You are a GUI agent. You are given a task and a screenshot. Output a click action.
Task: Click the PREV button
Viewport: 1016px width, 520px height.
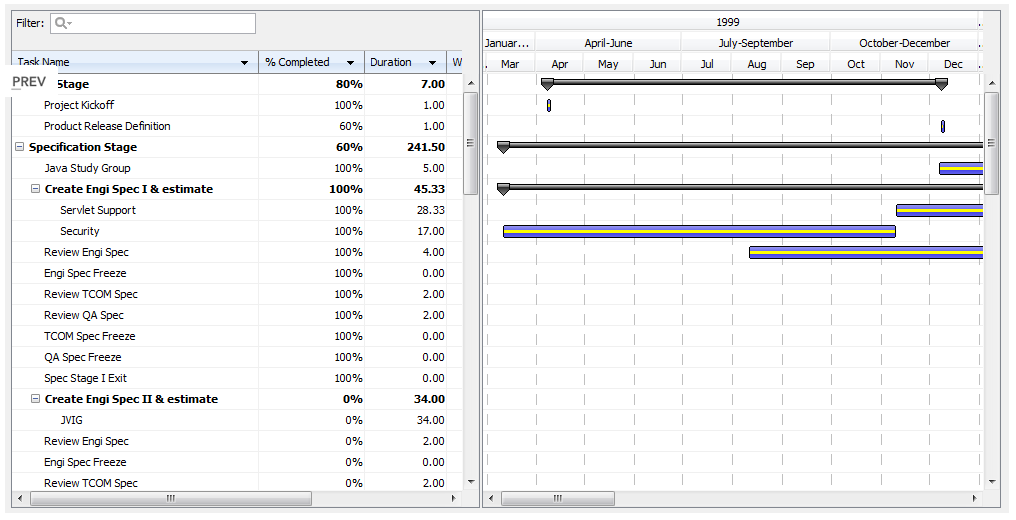[x=28, y=81]
